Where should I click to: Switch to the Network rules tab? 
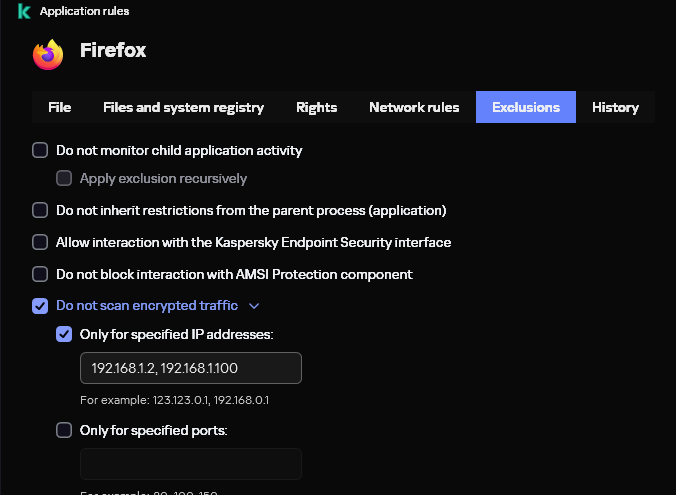click(414, 107)
